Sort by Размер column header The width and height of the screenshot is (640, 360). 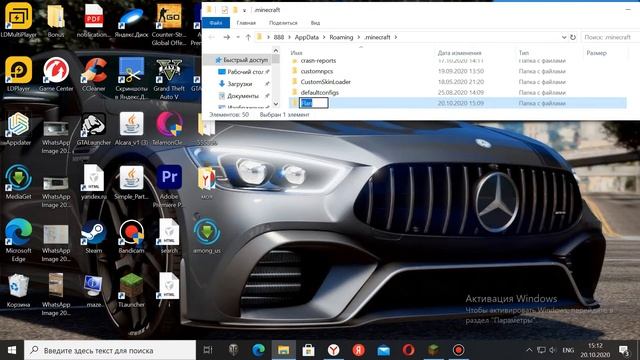click(596, 53)
